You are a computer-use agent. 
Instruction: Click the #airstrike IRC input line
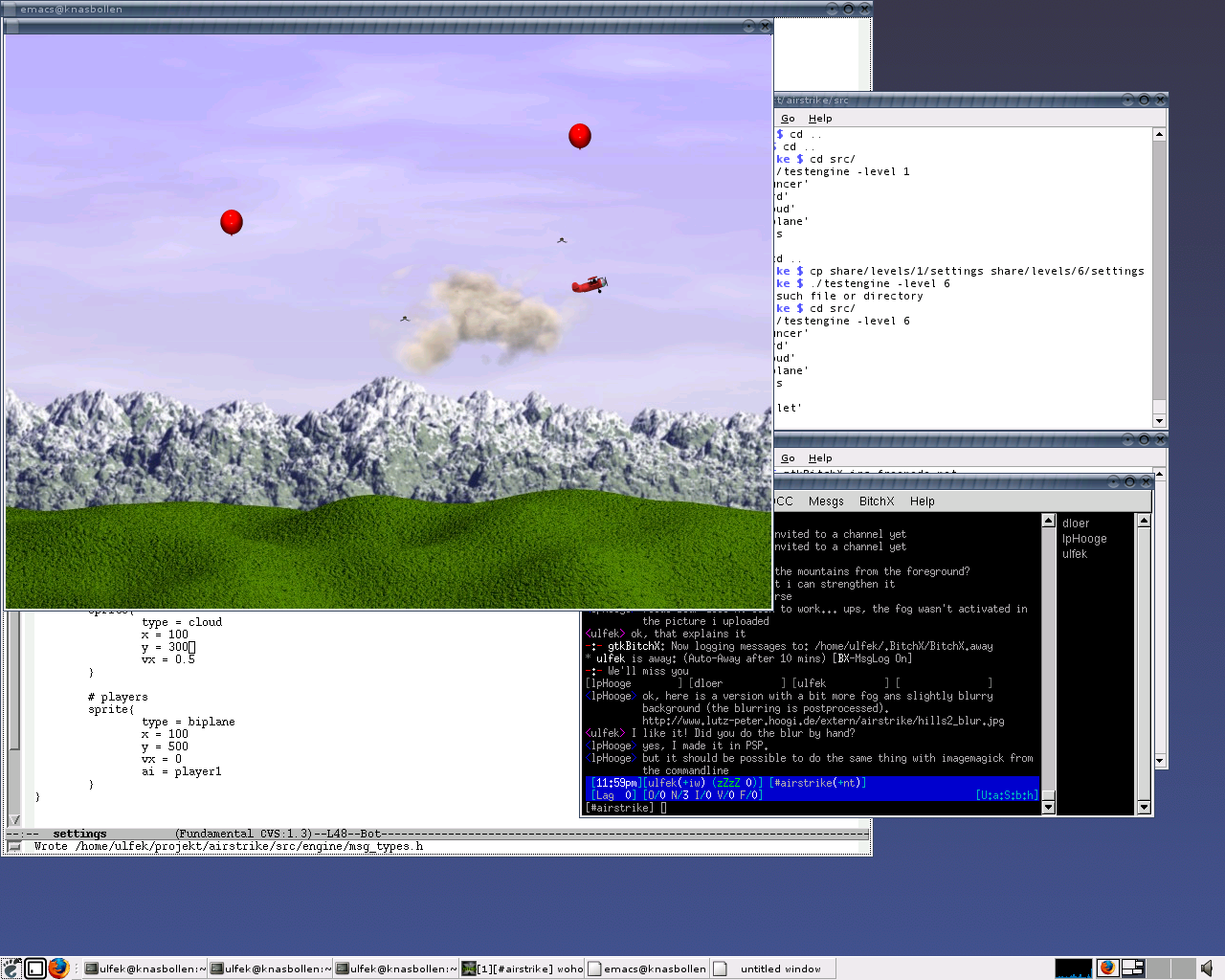pos(812,808)
